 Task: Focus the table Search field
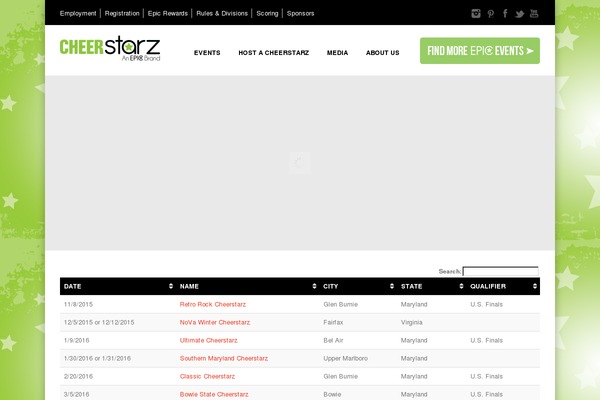tap(501, 271)
